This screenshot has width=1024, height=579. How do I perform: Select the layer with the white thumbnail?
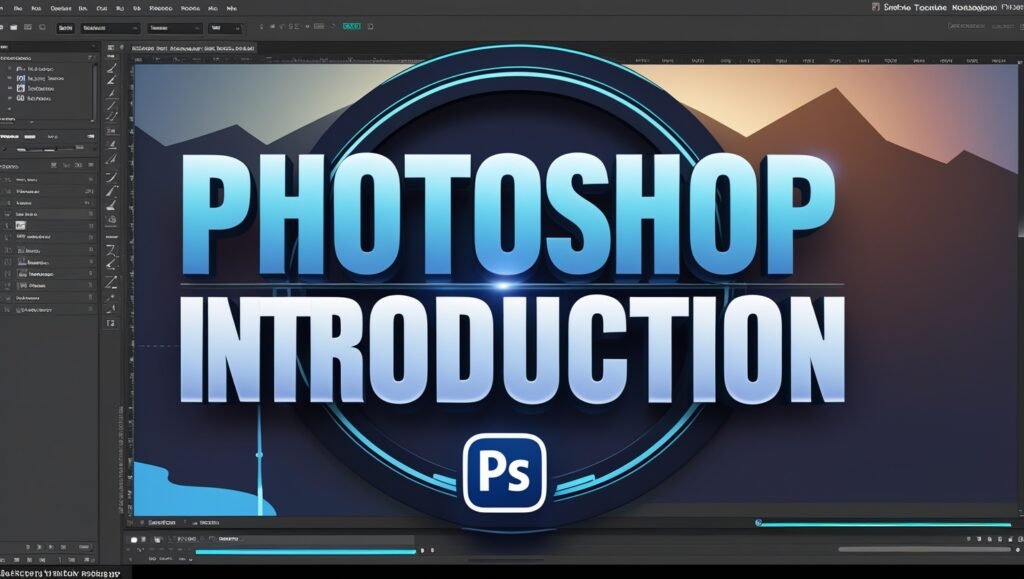click(x=47, y=225)
